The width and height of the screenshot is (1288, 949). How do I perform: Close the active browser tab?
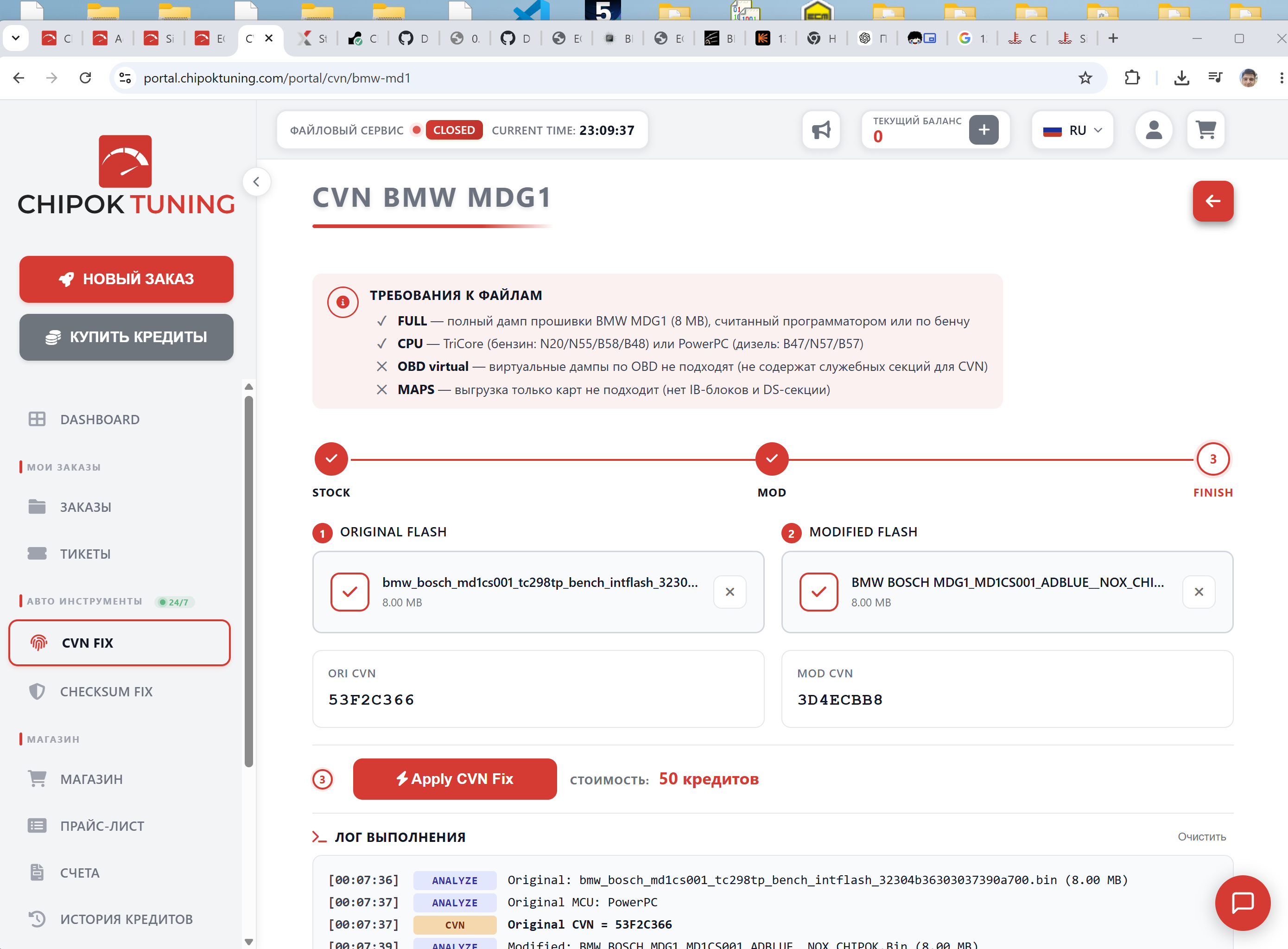(x=269, y=38)
